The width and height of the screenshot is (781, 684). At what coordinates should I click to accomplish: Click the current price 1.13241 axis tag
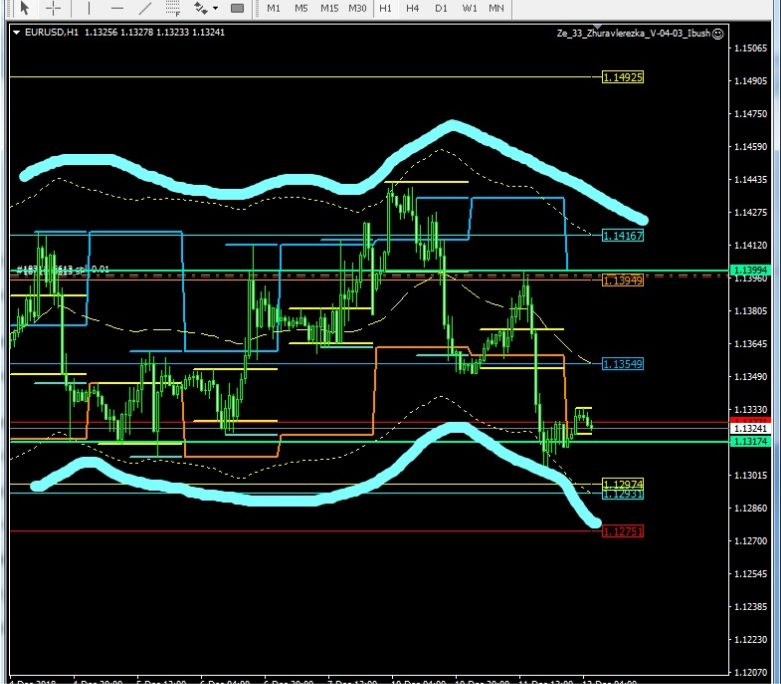pyautogui.click(x=750, y=429)
